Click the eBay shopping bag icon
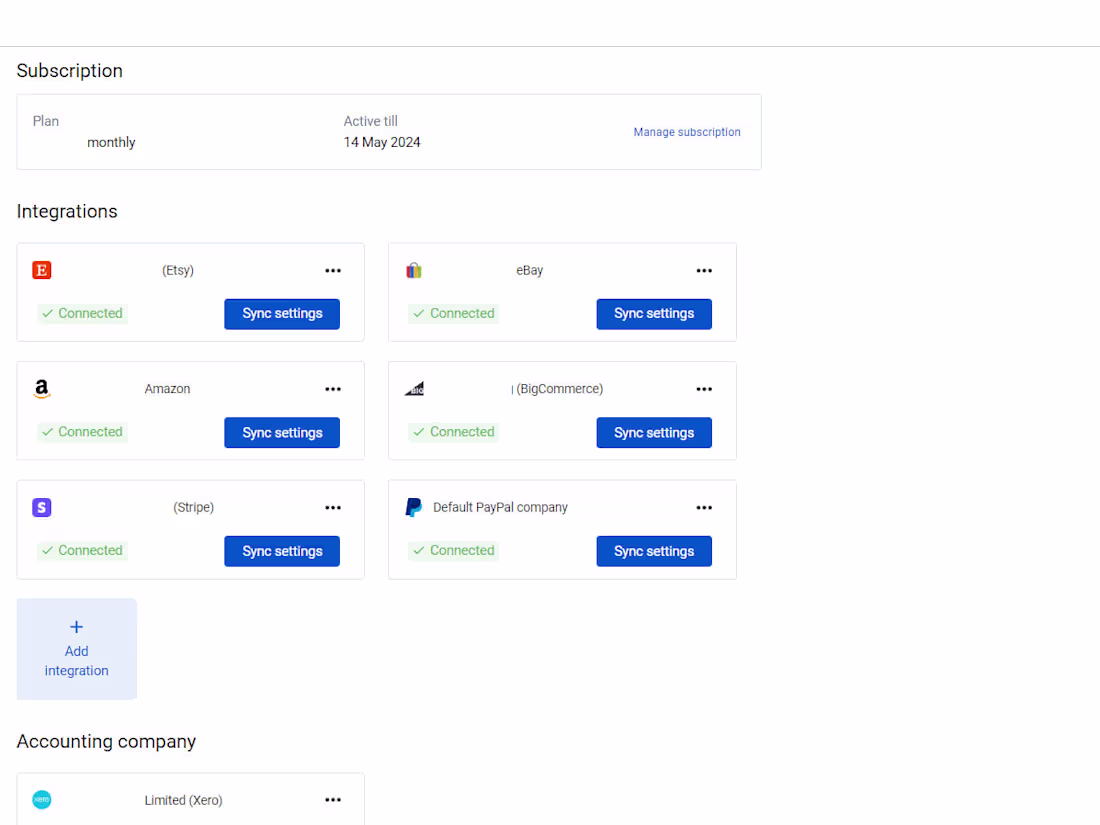 pos(413,270)
